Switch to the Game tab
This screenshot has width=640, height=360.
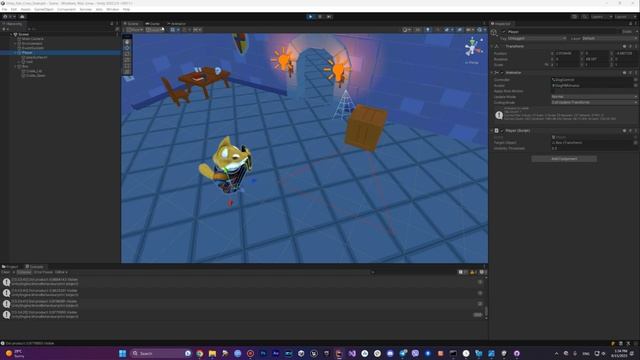[x=153, y=24]
